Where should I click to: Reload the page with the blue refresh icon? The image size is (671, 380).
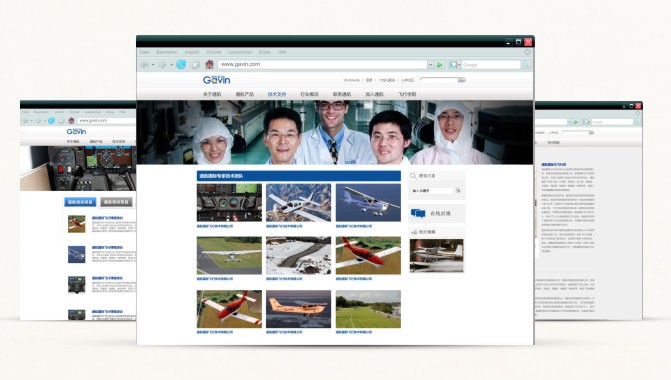click(x=181, y=65)
